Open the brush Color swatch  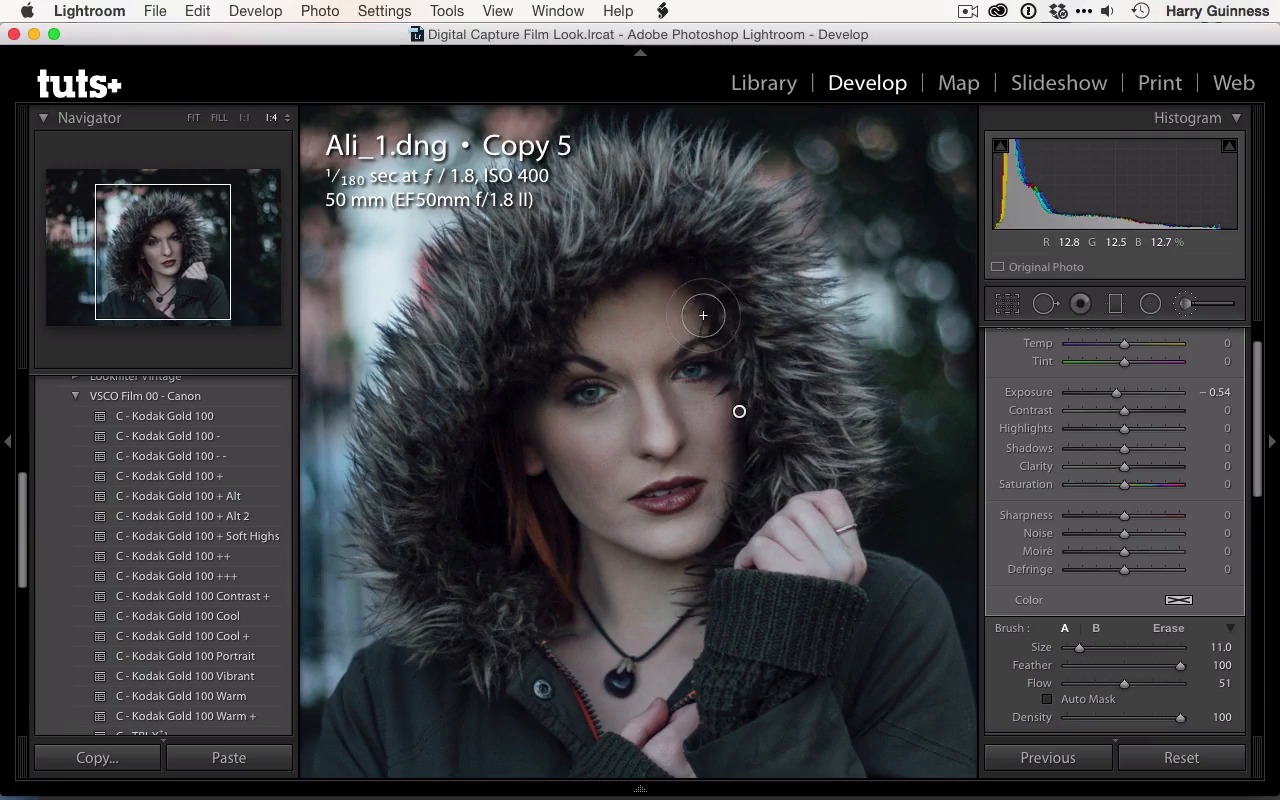point(1178,600)
